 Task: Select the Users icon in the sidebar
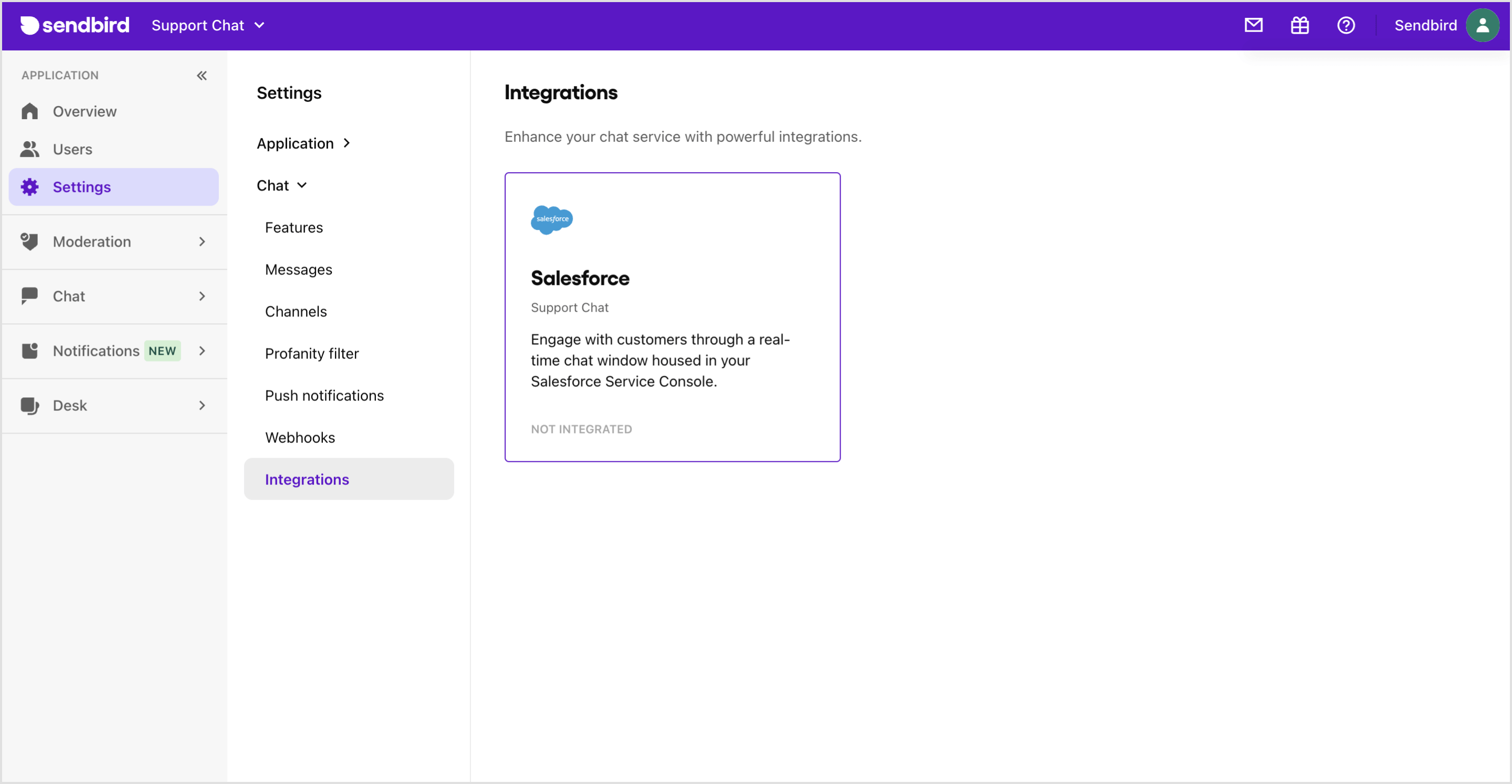(30, 149)
